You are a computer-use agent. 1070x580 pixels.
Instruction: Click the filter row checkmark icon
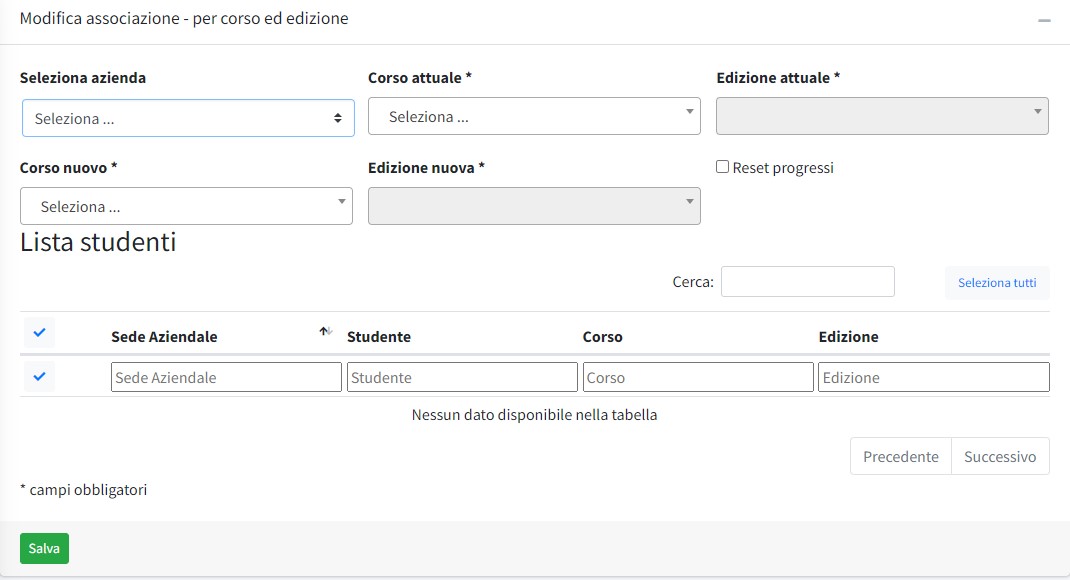39,377
